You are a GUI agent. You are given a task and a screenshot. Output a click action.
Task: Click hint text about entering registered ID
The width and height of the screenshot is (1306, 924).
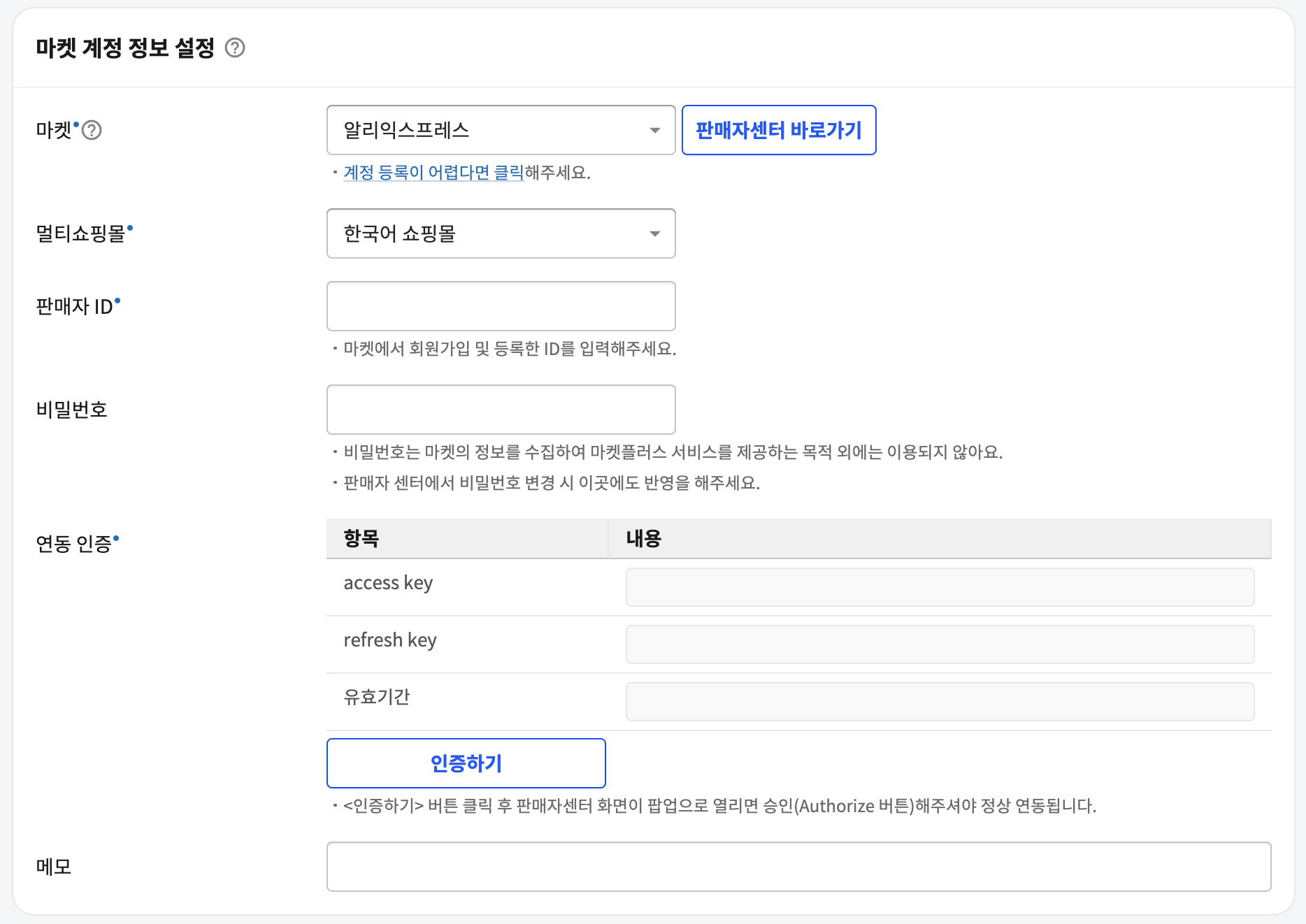click(510, 349)
